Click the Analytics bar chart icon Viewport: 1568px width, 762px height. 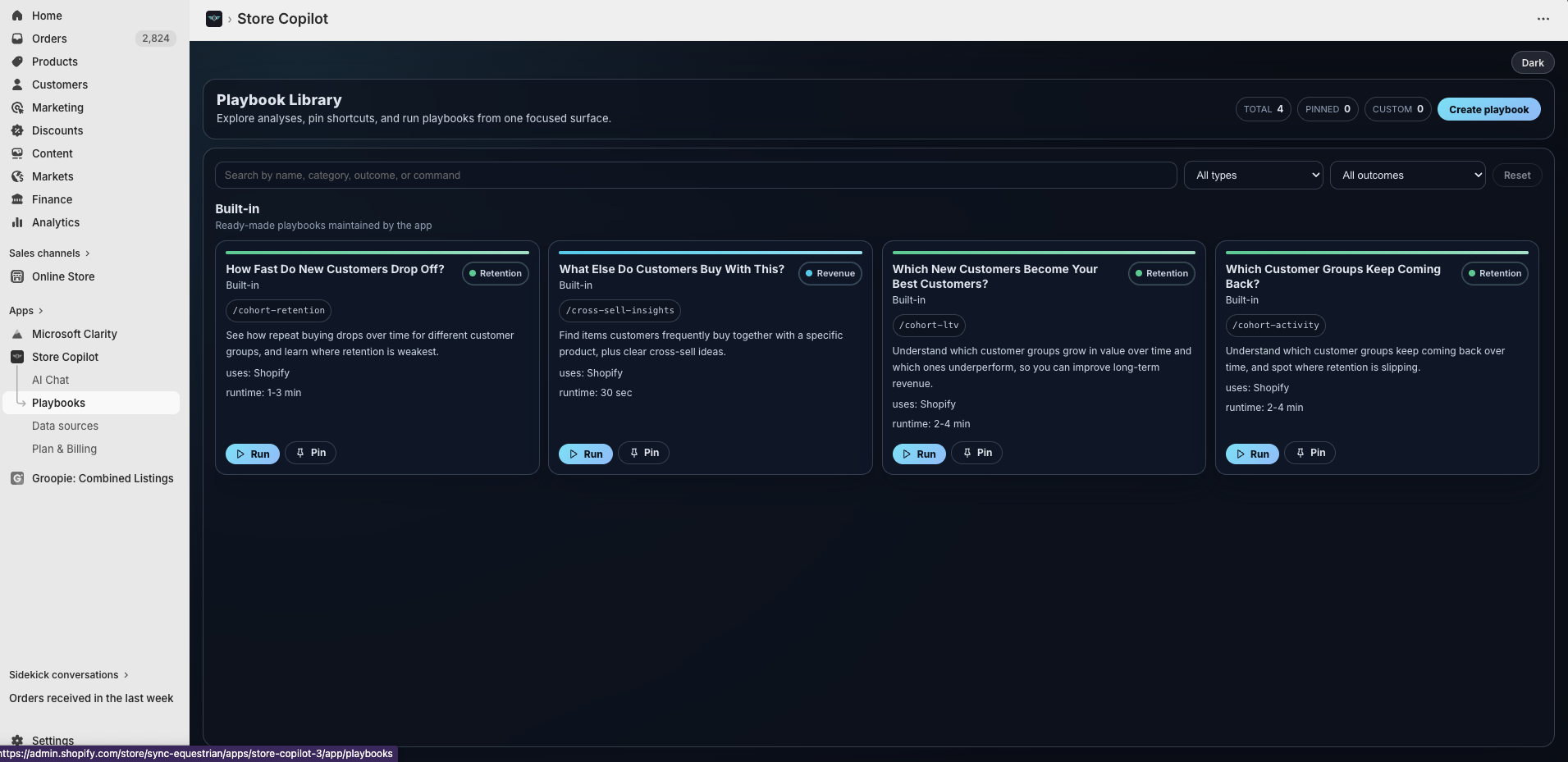tap(17, 222)
